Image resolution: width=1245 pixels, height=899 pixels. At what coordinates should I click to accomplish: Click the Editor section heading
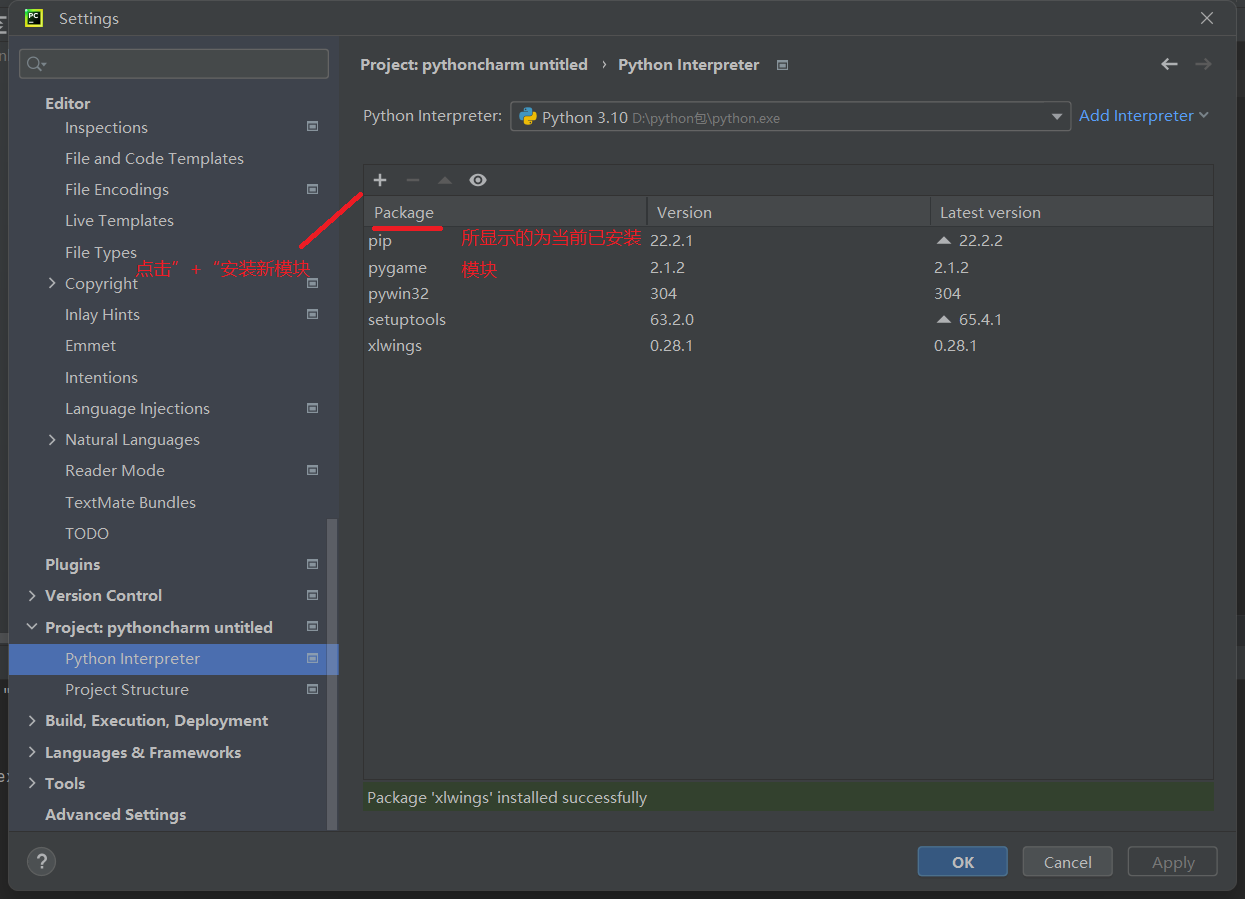point(67,104)
